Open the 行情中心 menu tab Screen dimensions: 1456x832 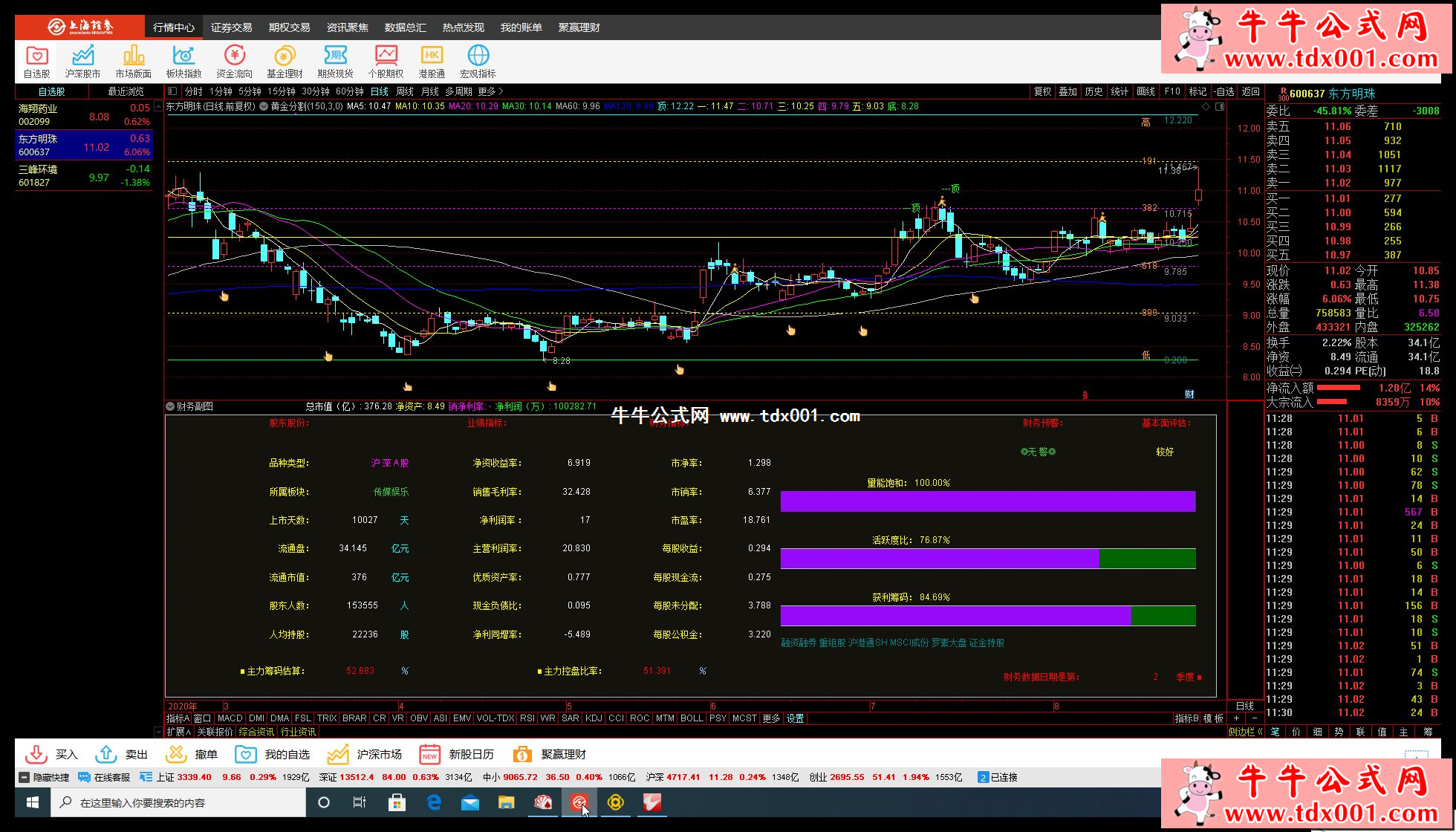point(174,27)
